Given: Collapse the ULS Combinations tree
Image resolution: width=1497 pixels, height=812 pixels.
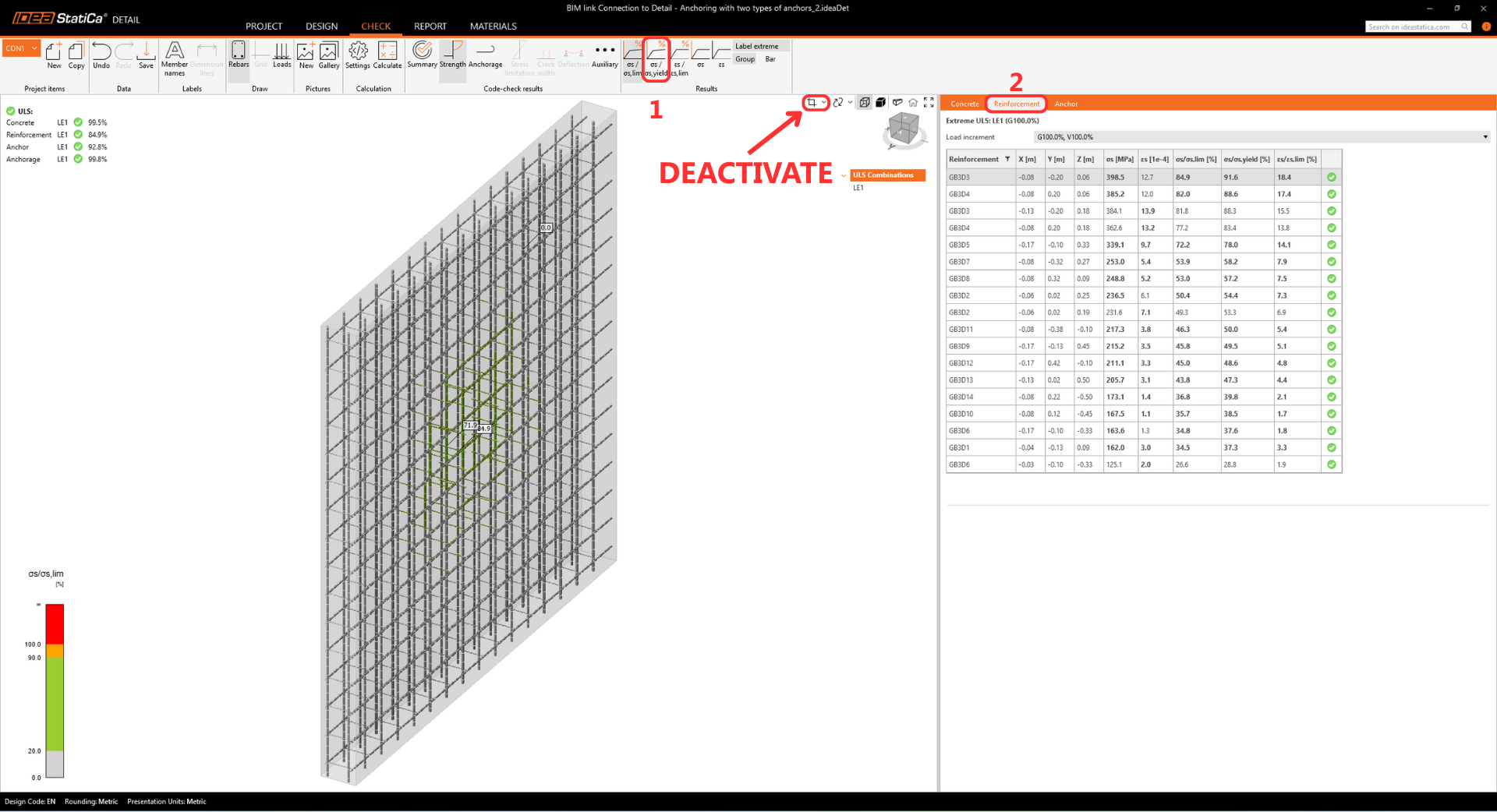Looking at the screenshot, I should pyautogui.click(x=844, y=175).
